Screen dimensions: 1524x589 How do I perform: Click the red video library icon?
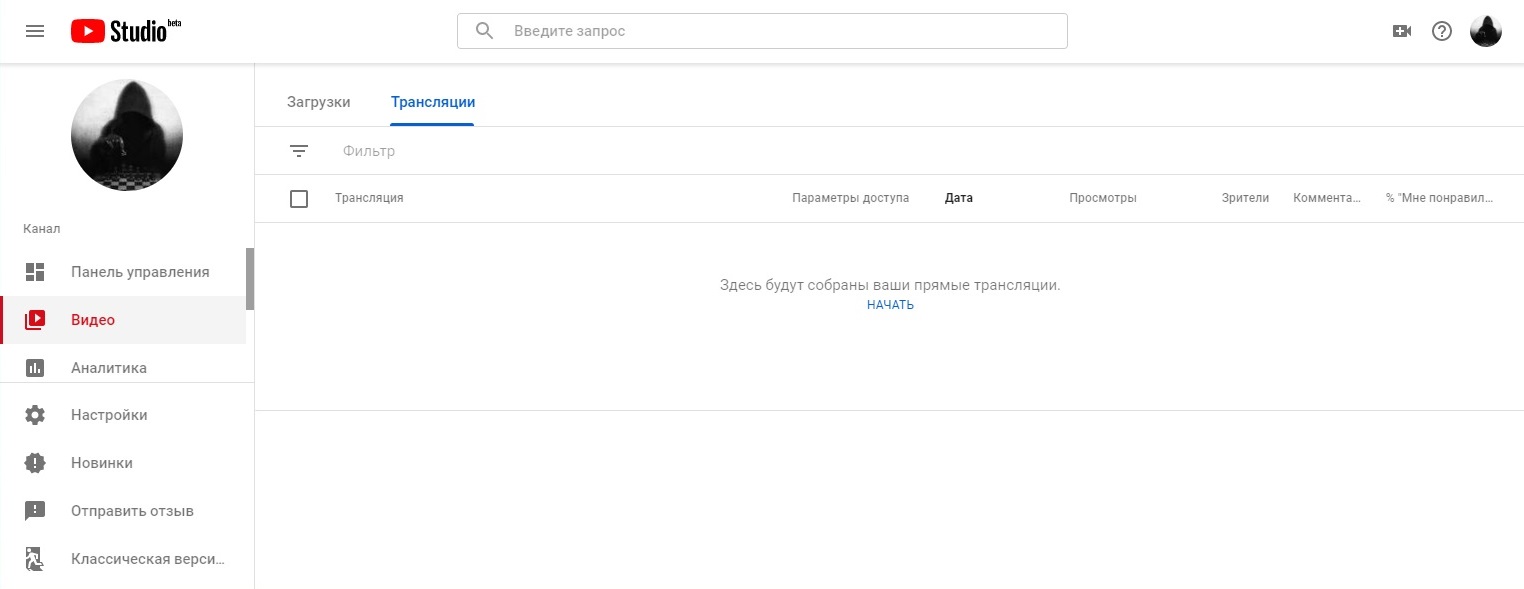coord(35,320)
